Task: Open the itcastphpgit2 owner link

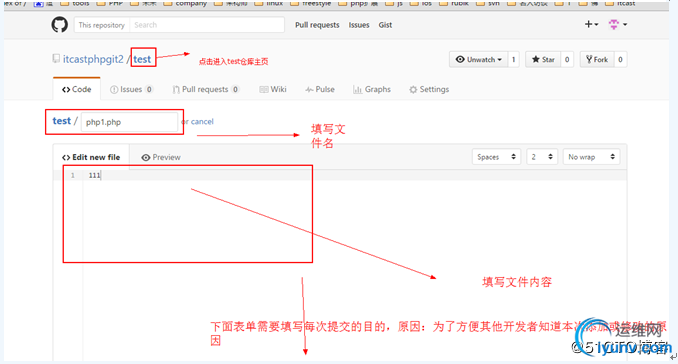Action: 93,59
